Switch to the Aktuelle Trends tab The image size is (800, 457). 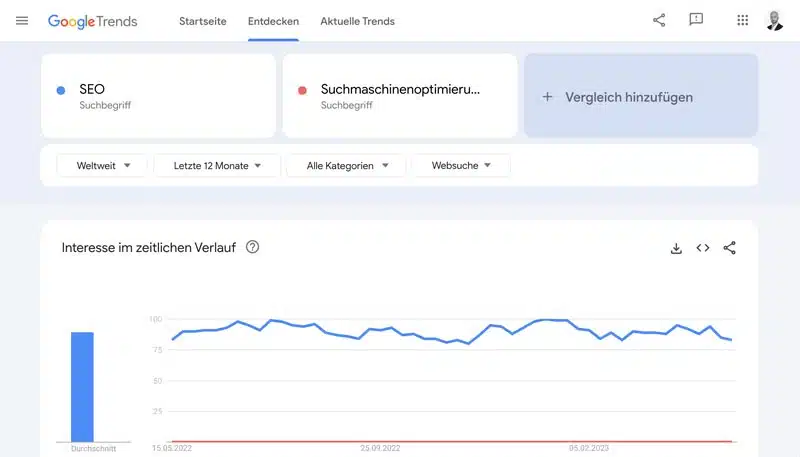(x=358, y=21)
